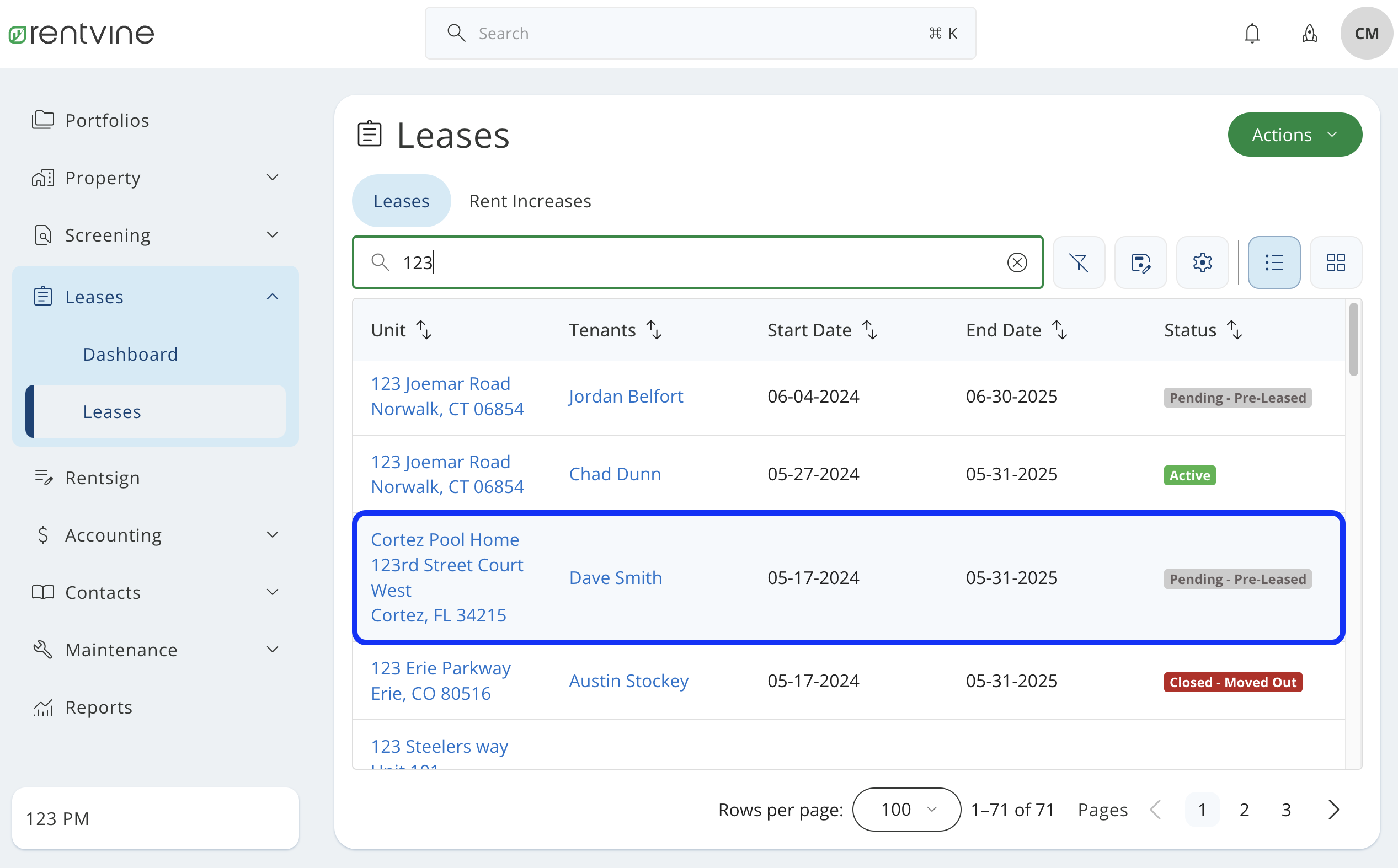Clear the 123 search query with X
The image size is (1398, 868).
click(x=1017, y=262)
